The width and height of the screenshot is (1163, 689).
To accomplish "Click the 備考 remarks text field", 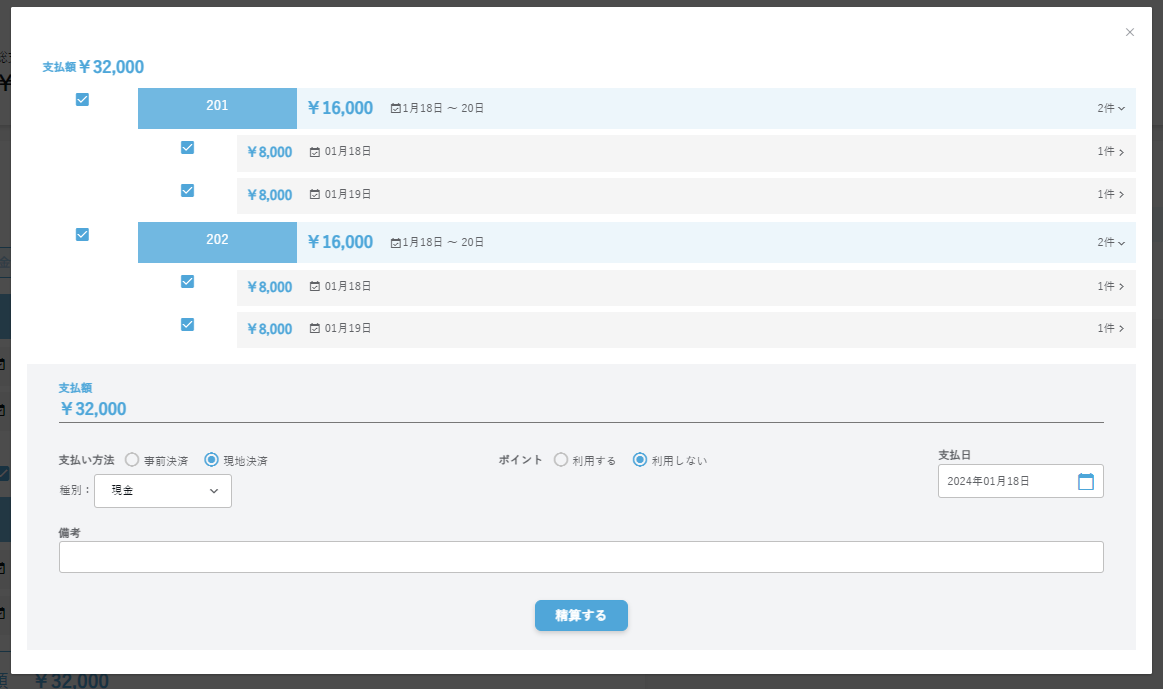I will point(581,557).
